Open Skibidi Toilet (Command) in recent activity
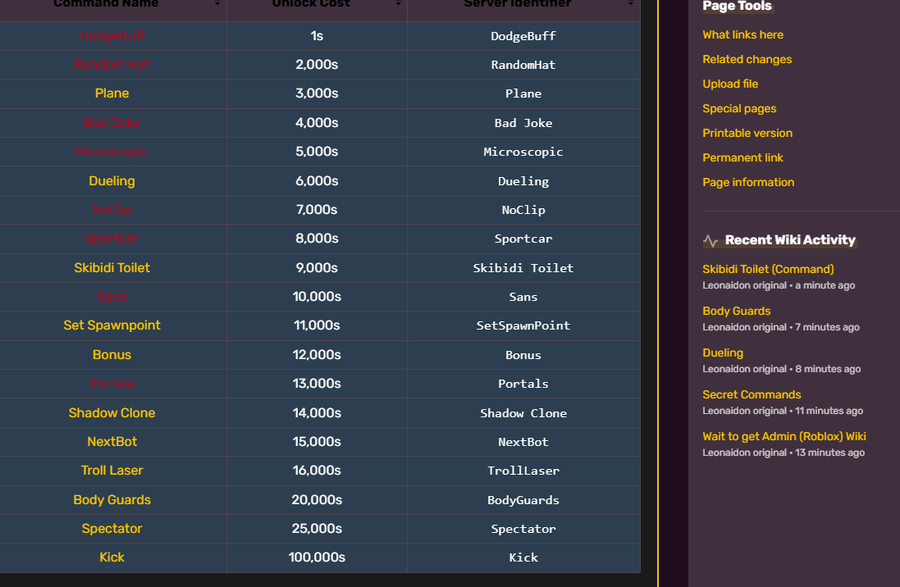Image resolution: width=900 pixels, height=587 pixels. click(x=767, y=269)
